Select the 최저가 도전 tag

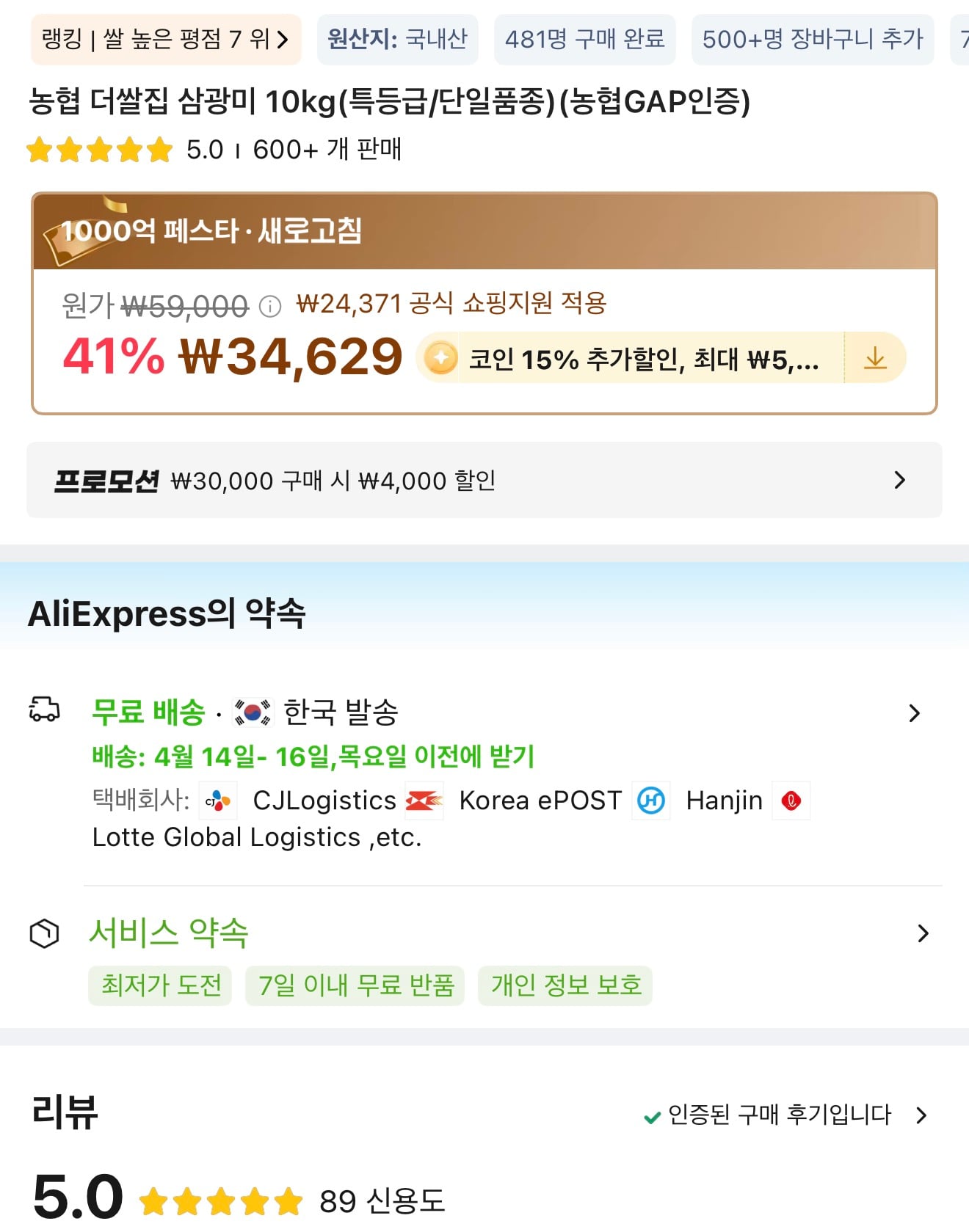click(x=160, y=986)
